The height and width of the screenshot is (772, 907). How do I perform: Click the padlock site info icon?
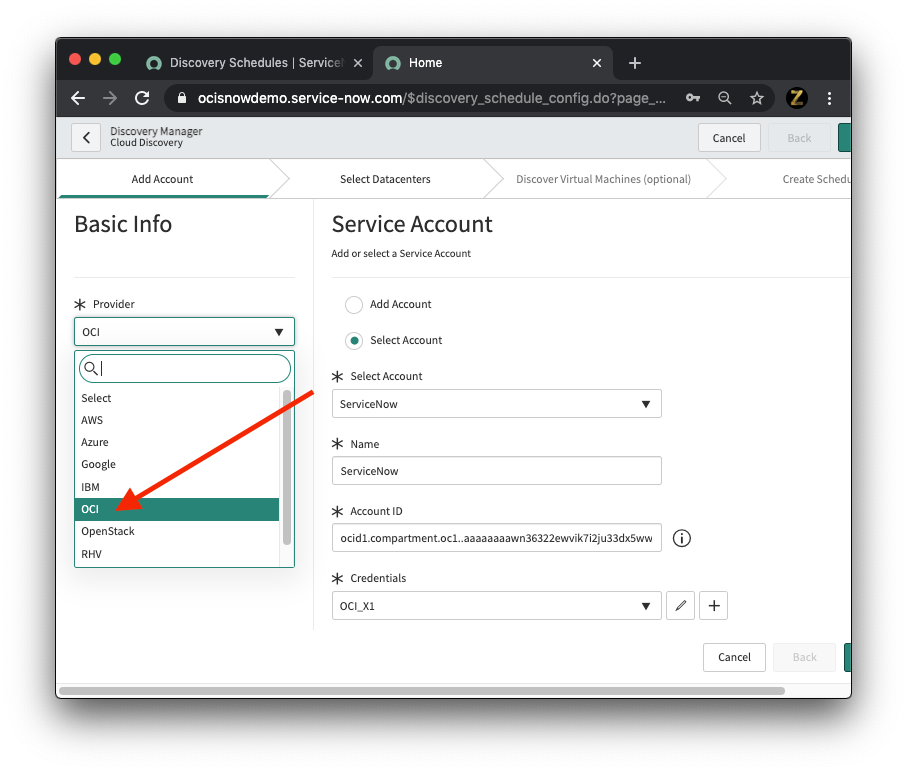[182, 98]
